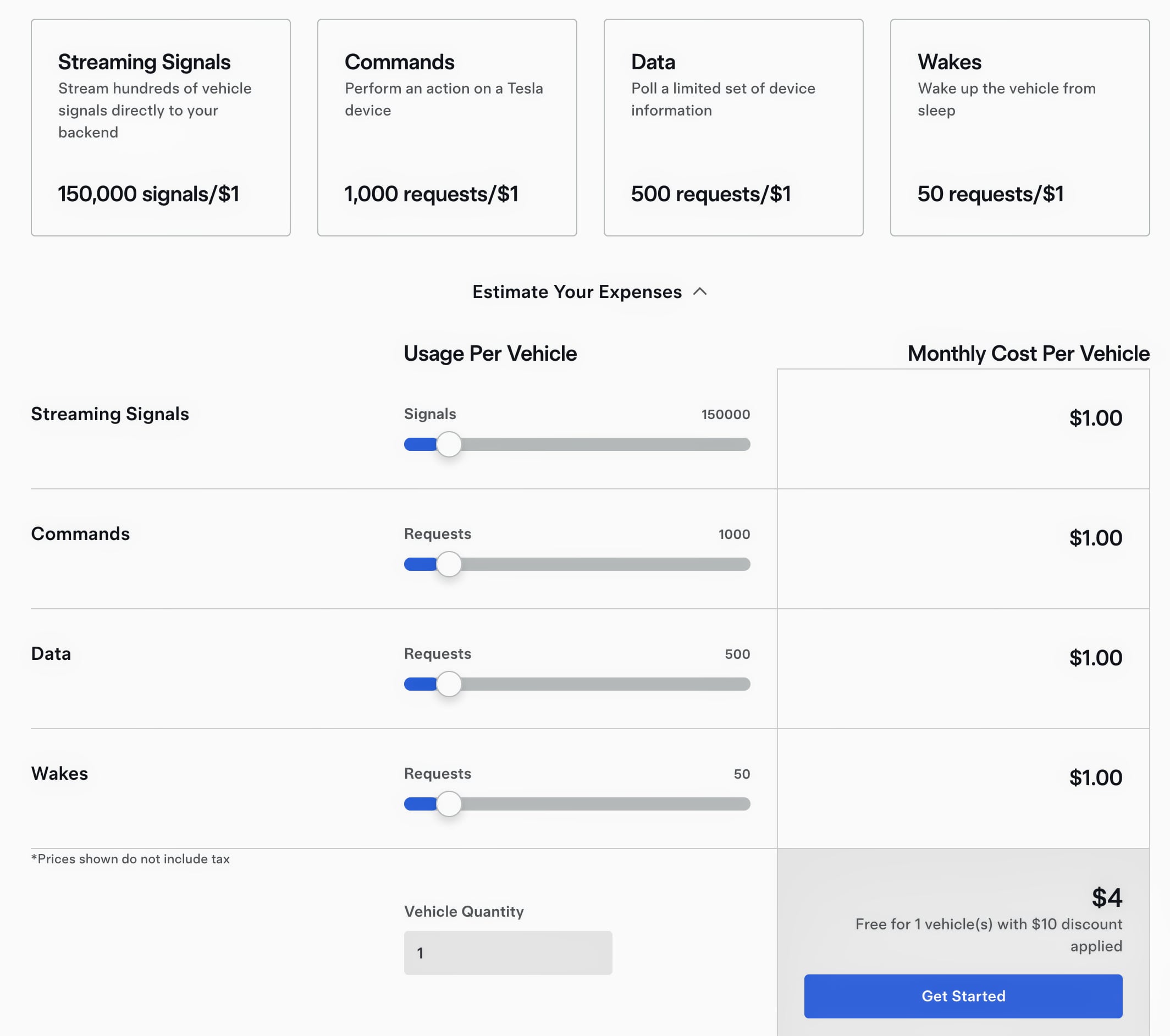The height and width of the screenshot is (1036, 1170).
Task: Click the Estimate Your Expenses heading
Action: pos(576,292)
